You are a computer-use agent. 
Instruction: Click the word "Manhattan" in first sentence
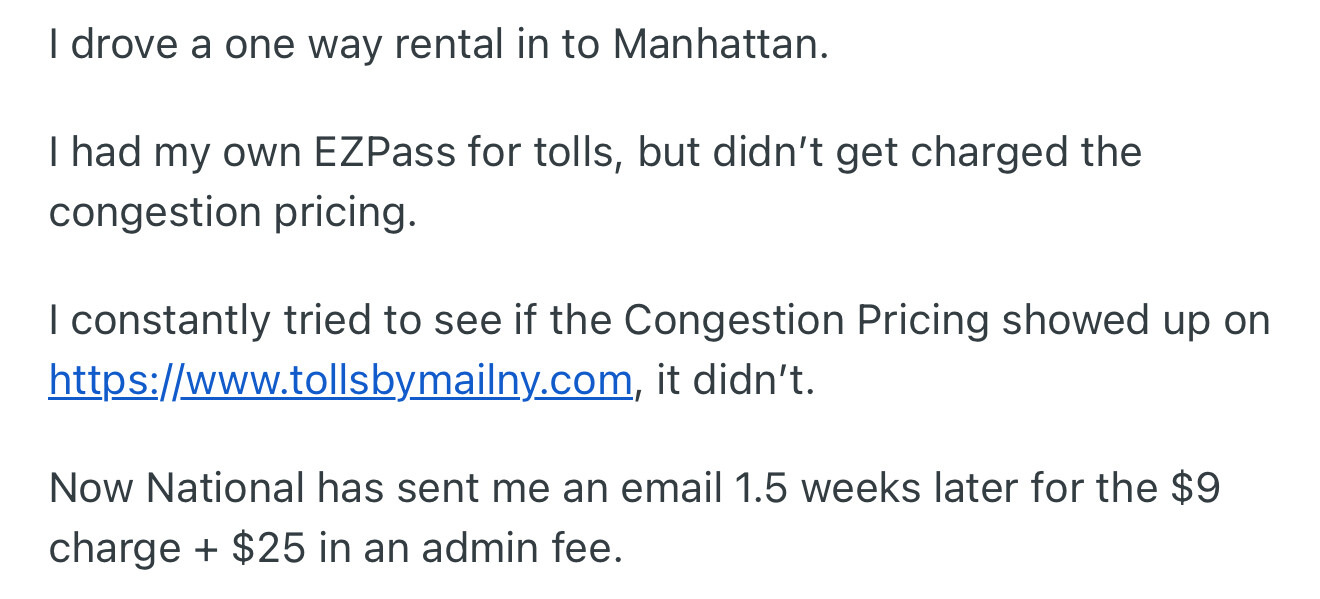tap(720, 45)
